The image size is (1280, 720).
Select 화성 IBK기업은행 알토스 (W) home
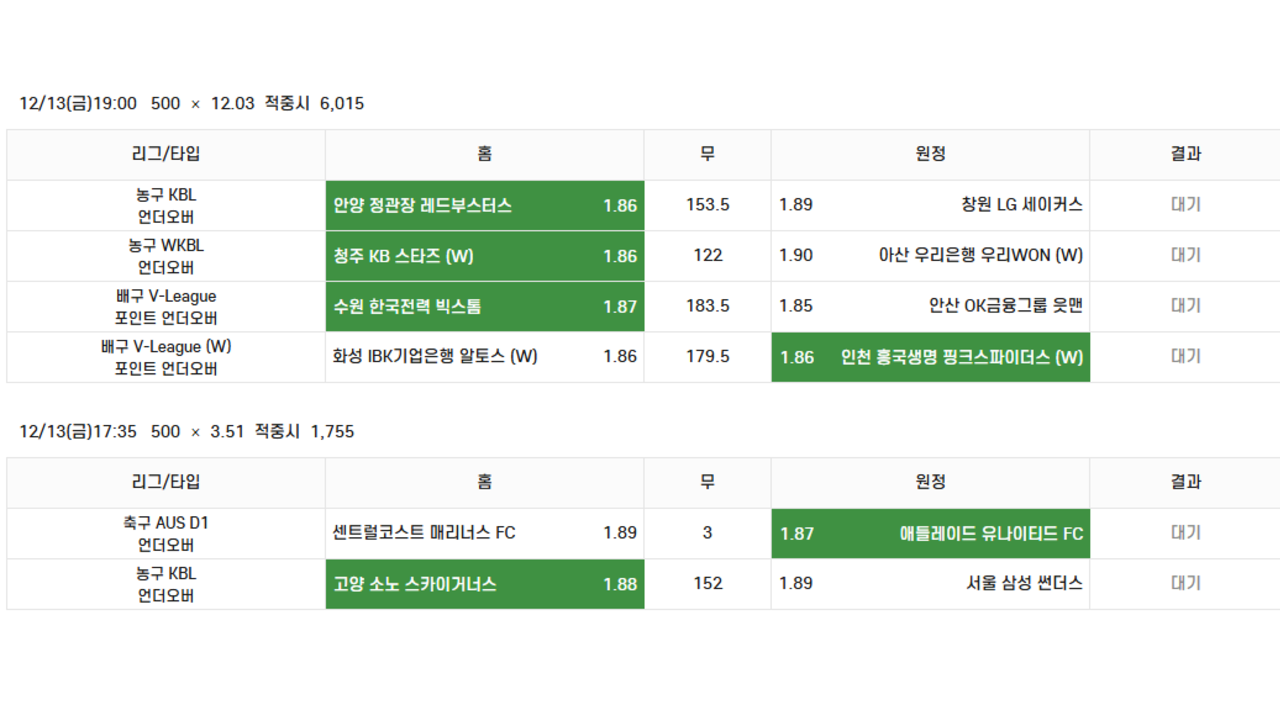pyautogui.click(x=485, y=357)
